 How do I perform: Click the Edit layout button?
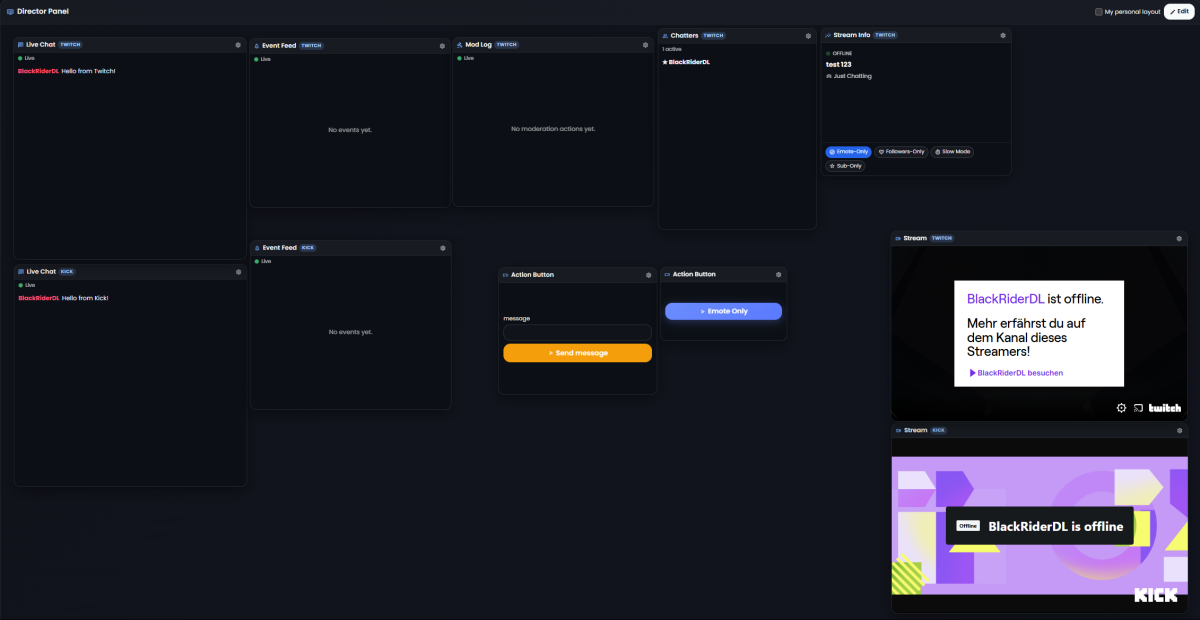1179,11
